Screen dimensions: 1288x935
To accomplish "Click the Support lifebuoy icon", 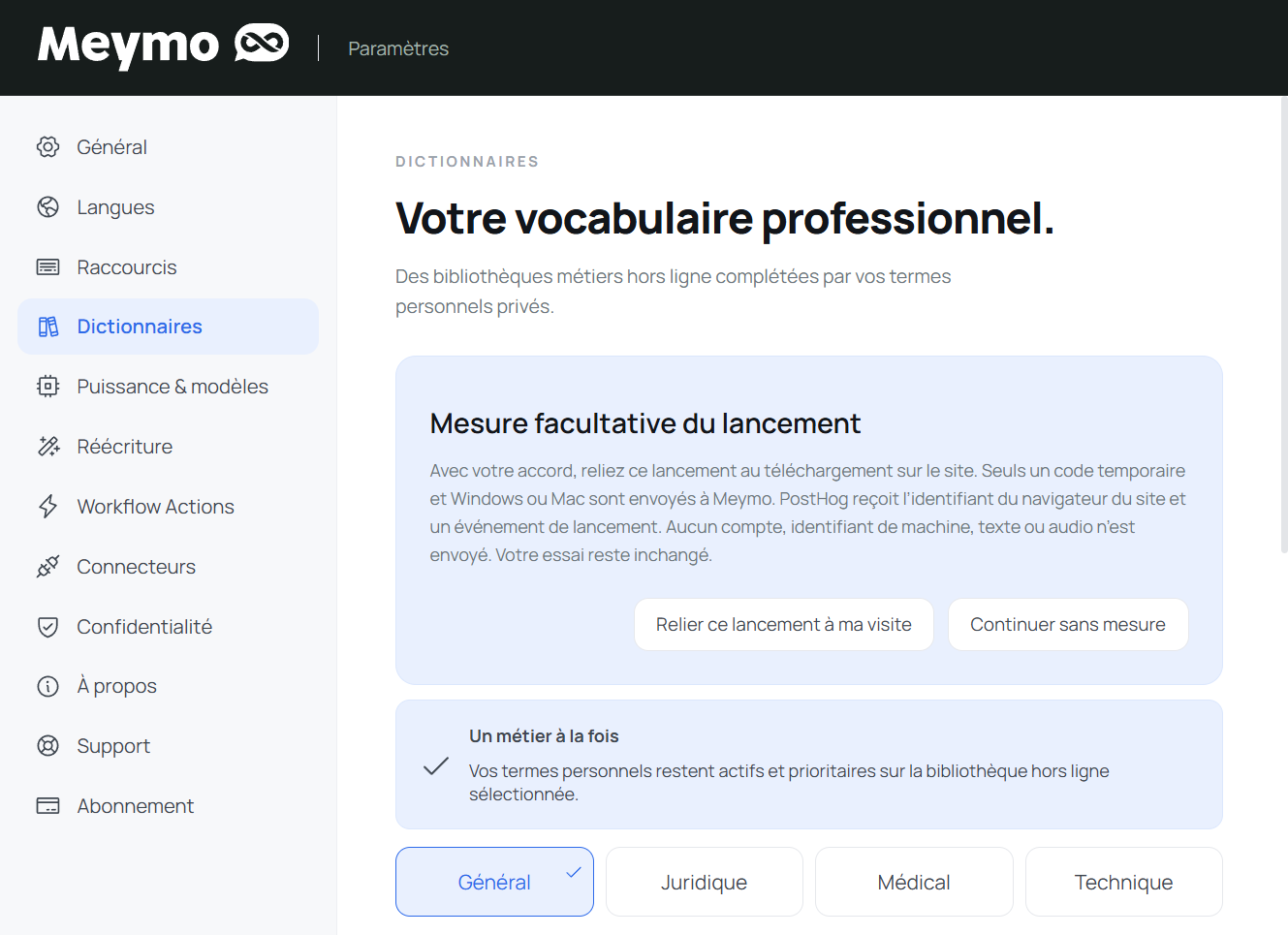I will [47, 746].
